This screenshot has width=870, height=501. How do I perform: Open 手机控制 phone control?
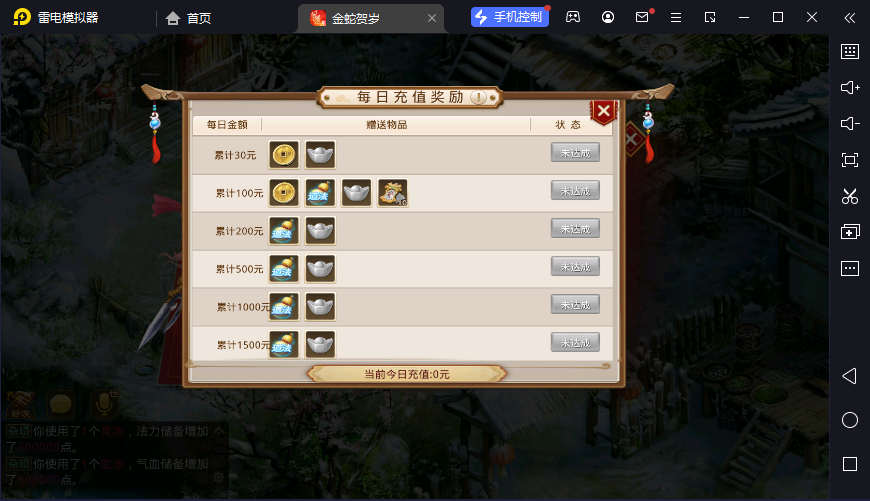point(510,17)
